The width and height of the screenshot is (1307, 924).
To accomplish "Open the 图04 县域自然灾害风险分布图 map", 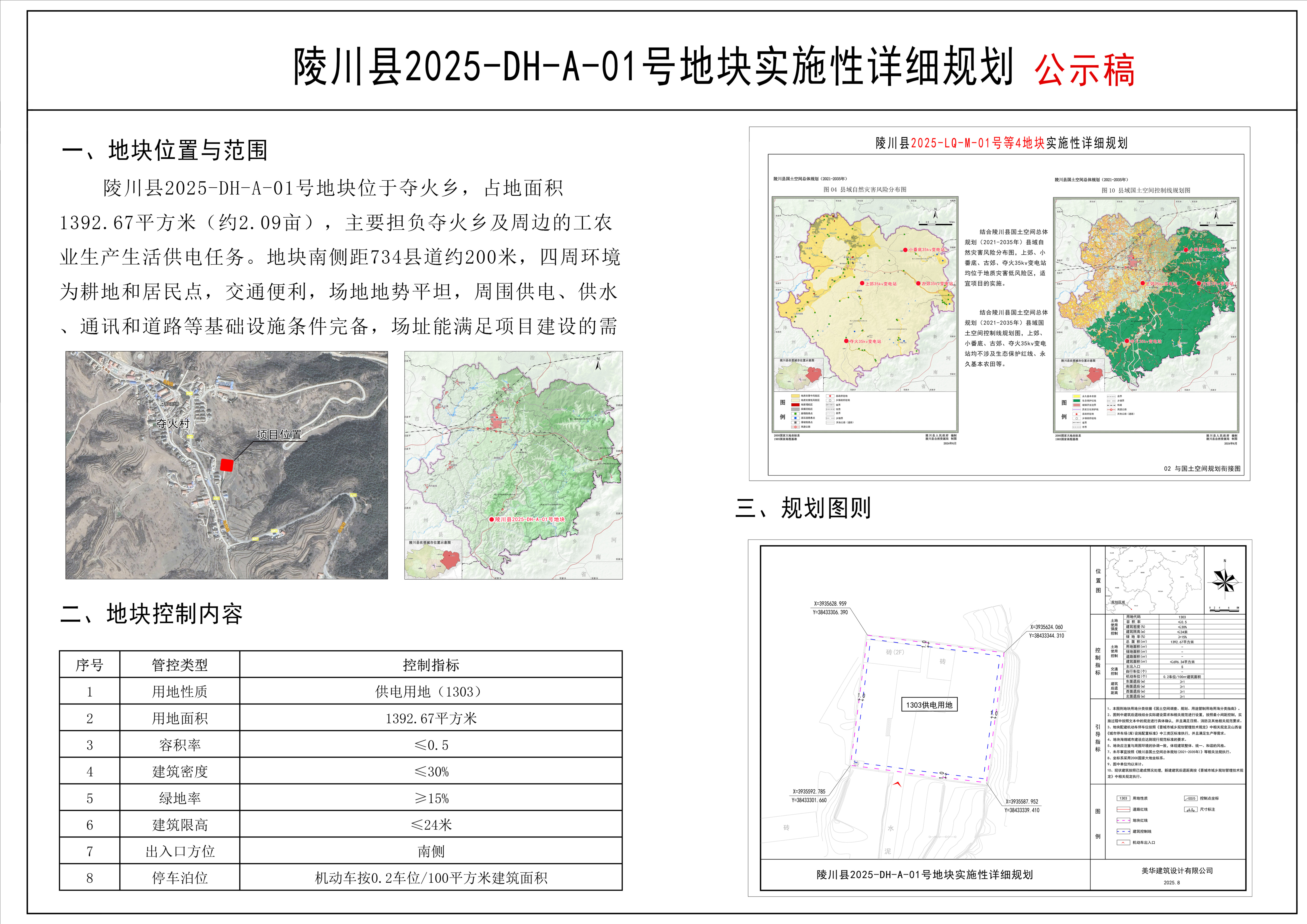I will (x=865, y=314).
